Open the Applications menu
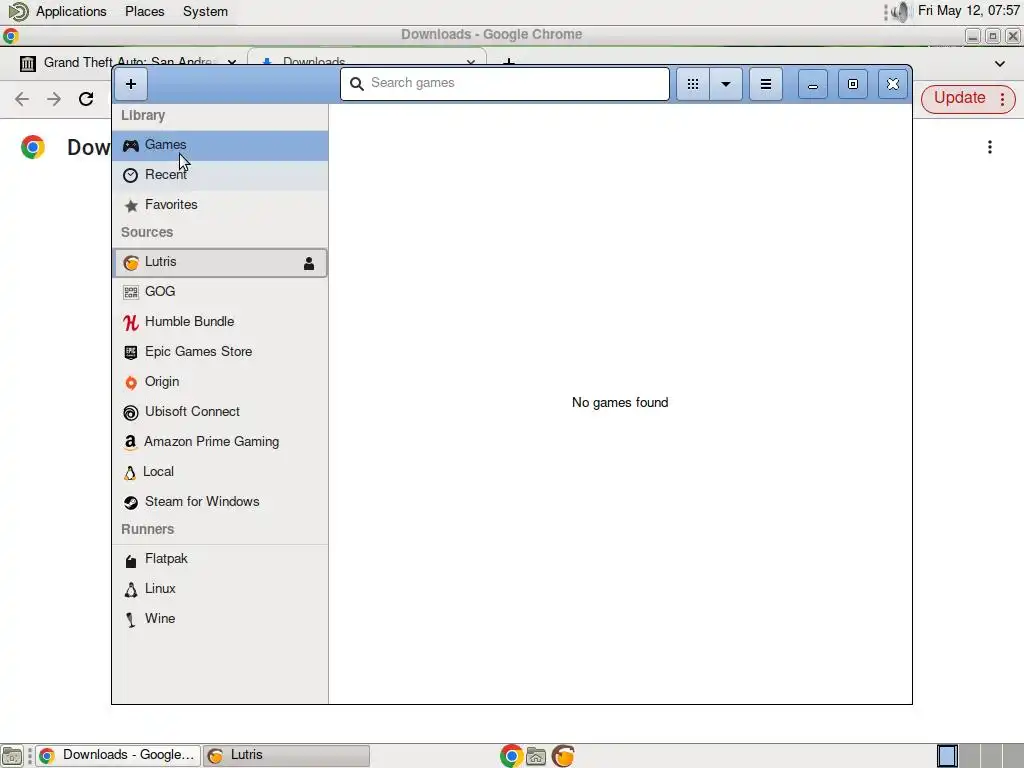This screenshot has height=768, width=1024. coord(71,12)
